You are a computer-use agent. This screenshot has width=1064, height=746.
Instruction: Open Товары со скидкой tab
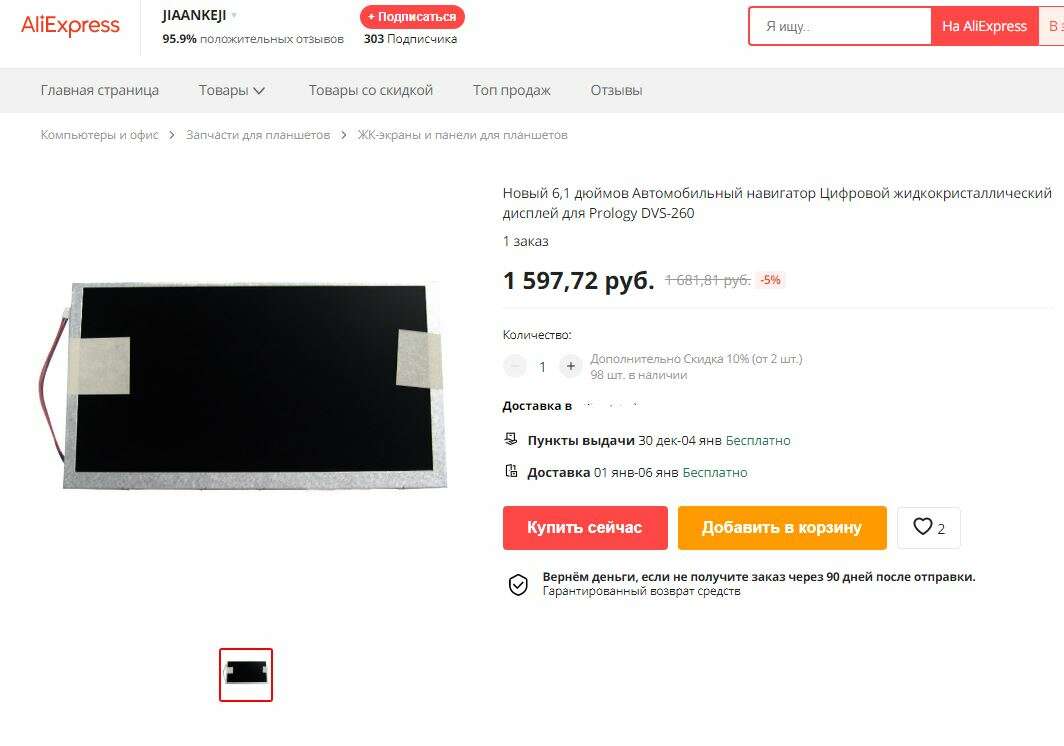coord(370,90)
